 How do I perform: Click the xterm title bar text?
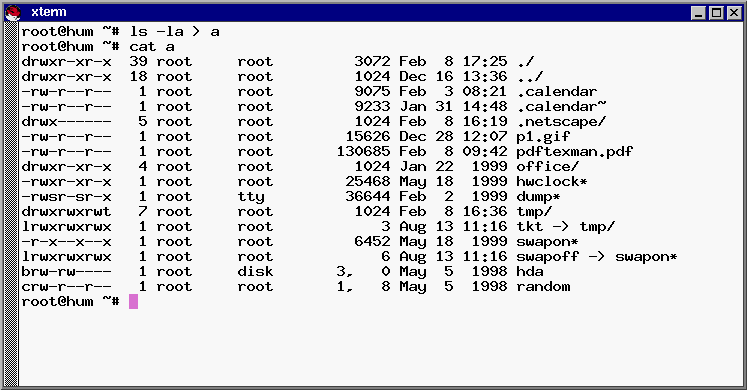coord(49,12)
